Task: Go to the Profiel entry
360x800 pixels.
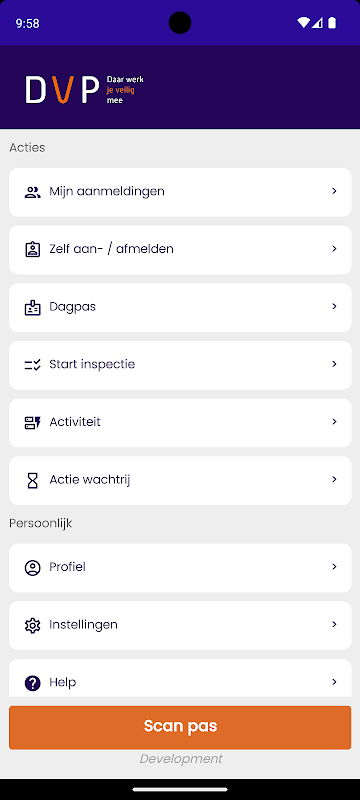Action: click(x=180, y=568)
